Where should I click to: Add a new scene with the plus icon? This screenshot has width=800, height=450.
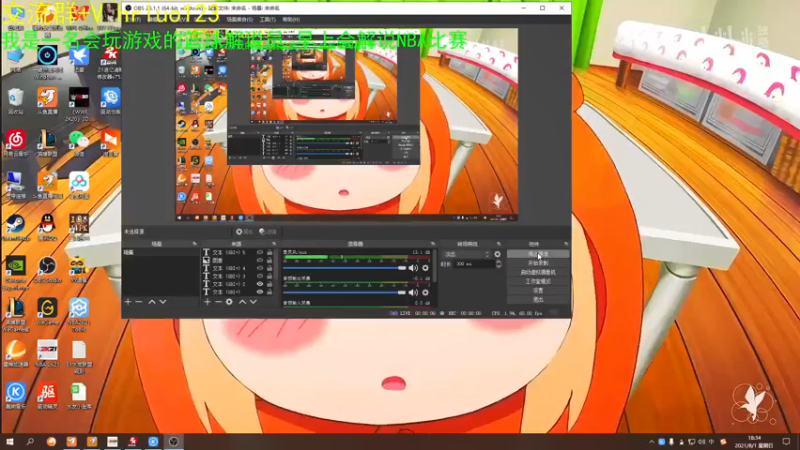point(128,302)
